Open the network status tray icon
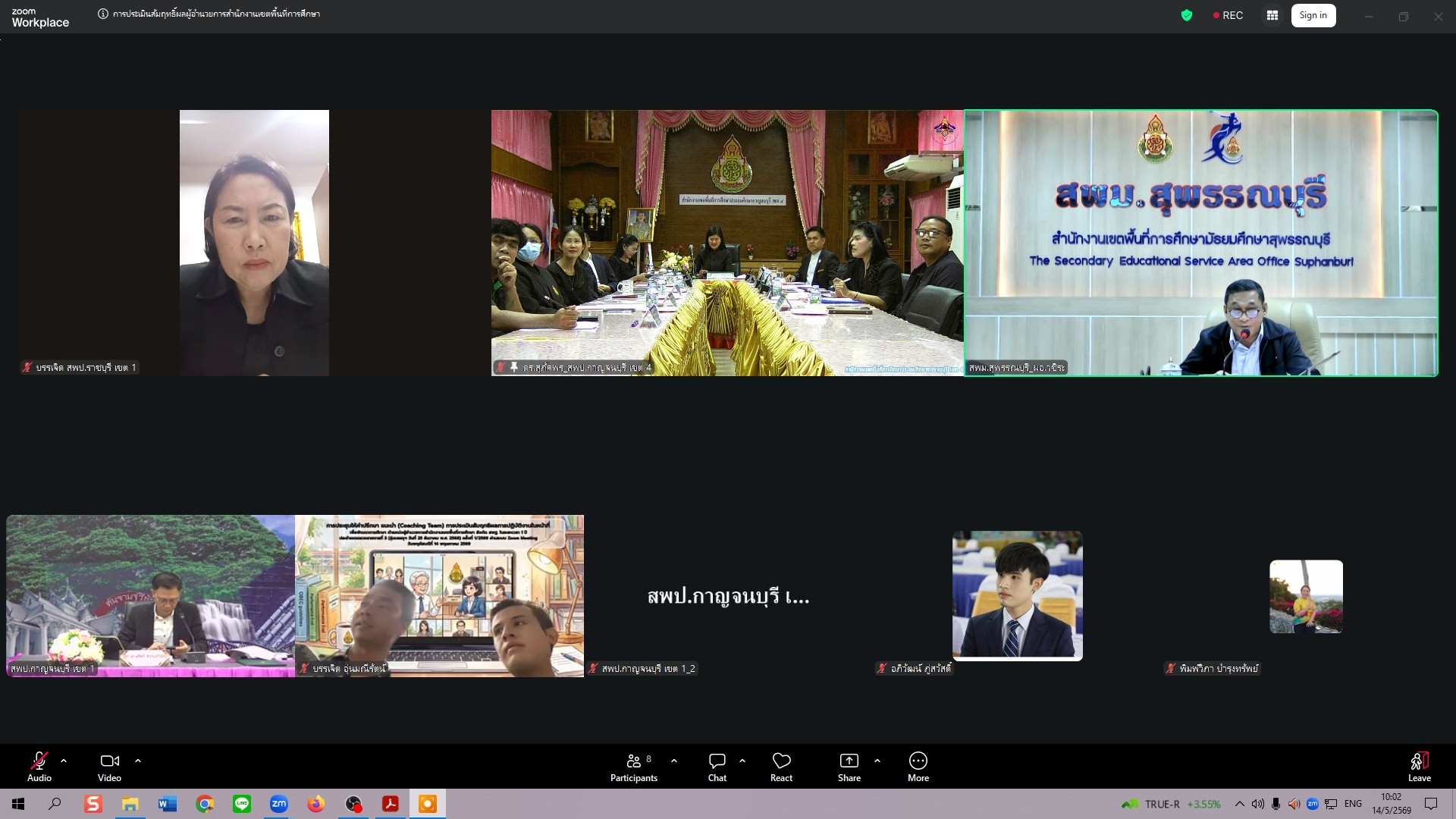1456x819 pixels. point(1331,804)
